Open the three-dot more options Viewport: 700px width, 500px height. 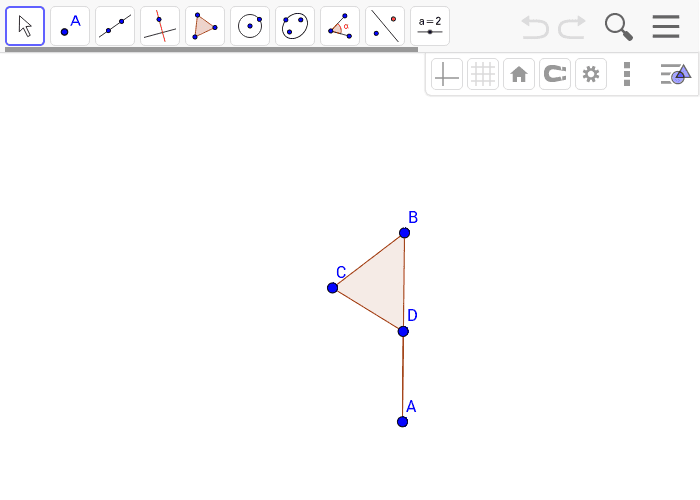627,74
